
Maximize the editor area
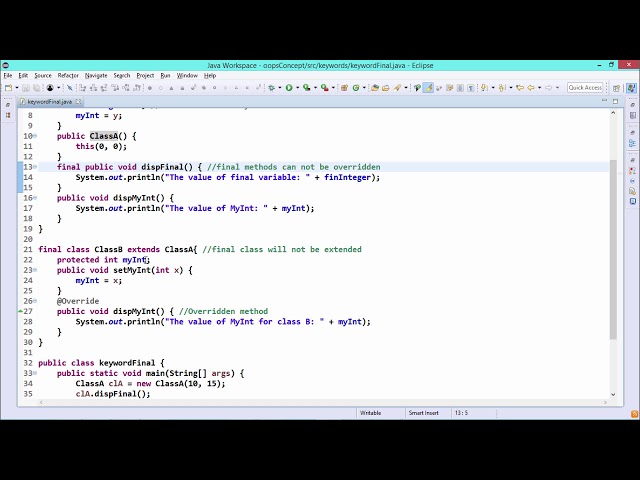coord(616,101)
